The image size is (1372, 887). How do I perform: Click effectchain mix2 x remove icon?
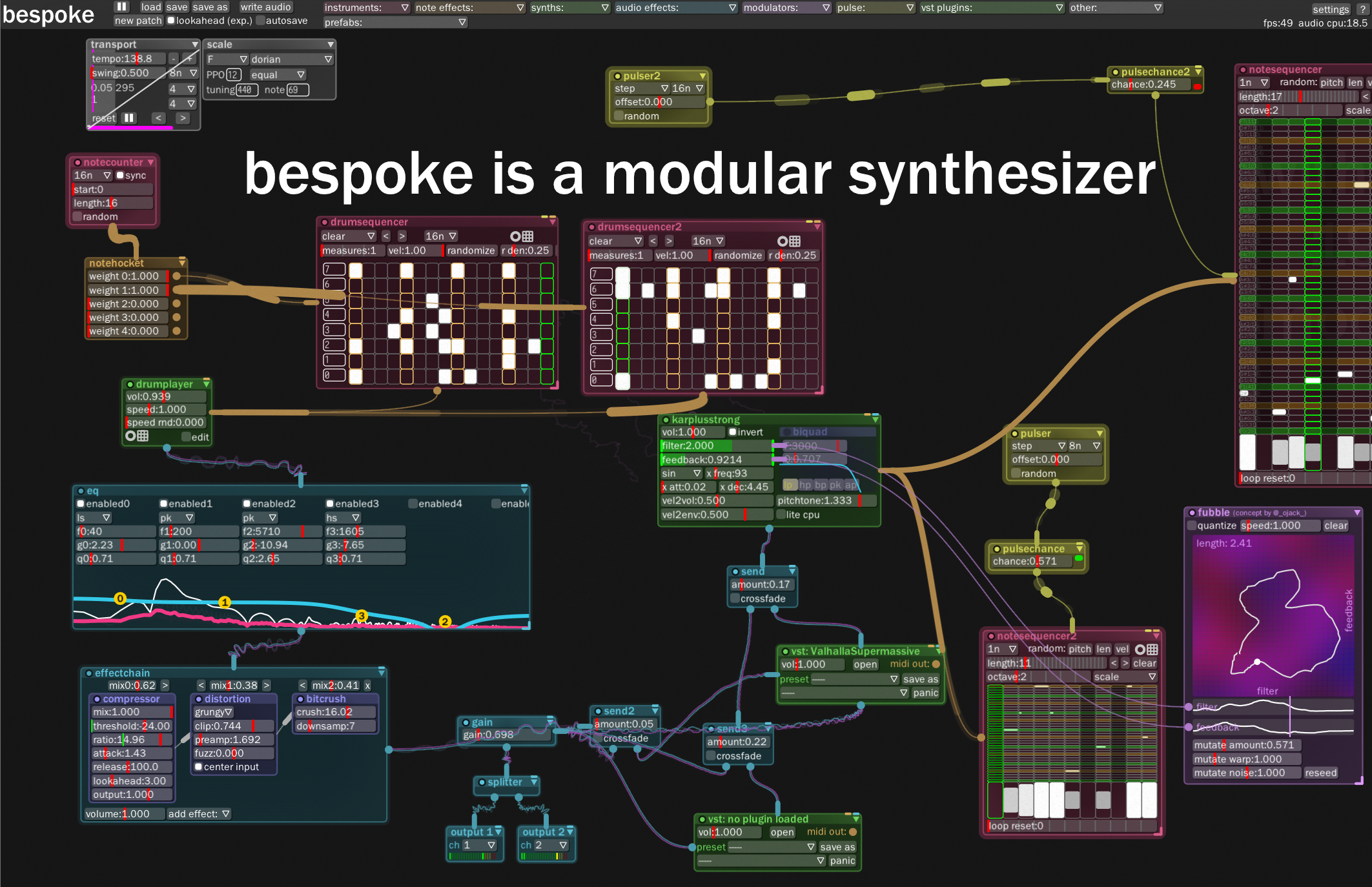(x=367, y=686)
